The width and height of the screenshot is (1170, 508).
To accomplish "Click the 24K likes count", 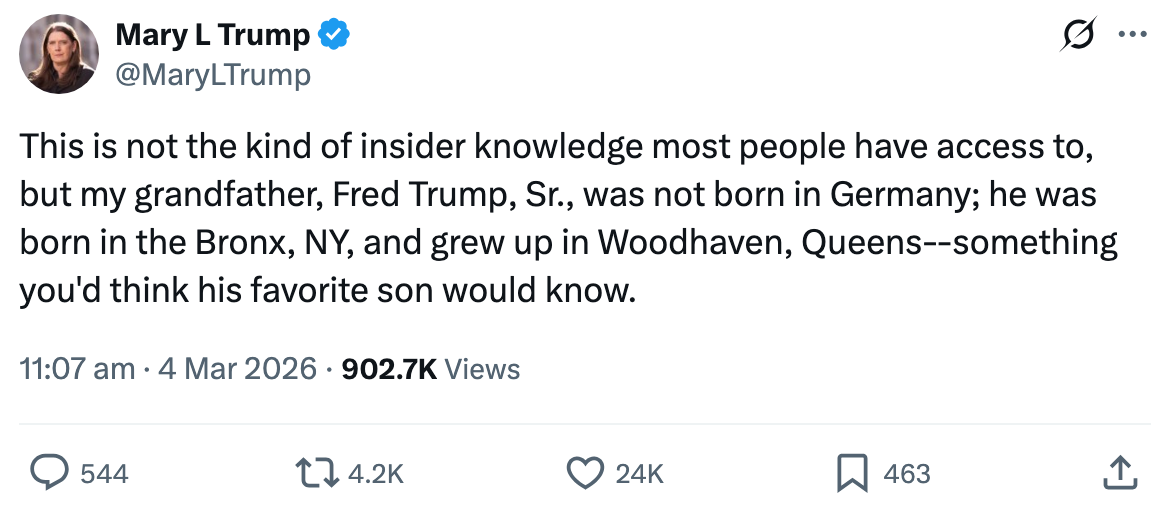I will coord(639,473).
